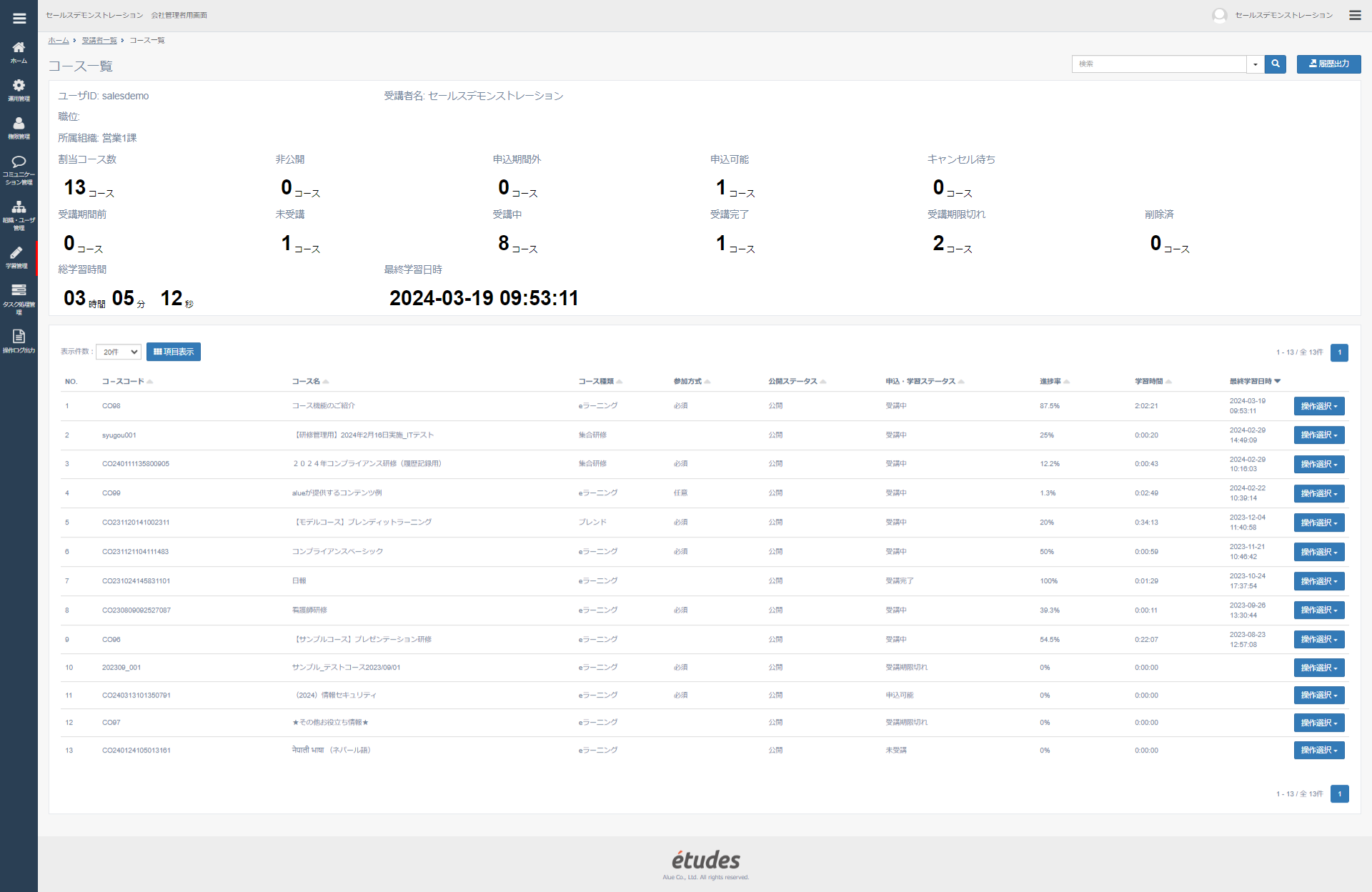
Task: Open 操作選択 dropdown for CO96 row
Action: 1319,639
